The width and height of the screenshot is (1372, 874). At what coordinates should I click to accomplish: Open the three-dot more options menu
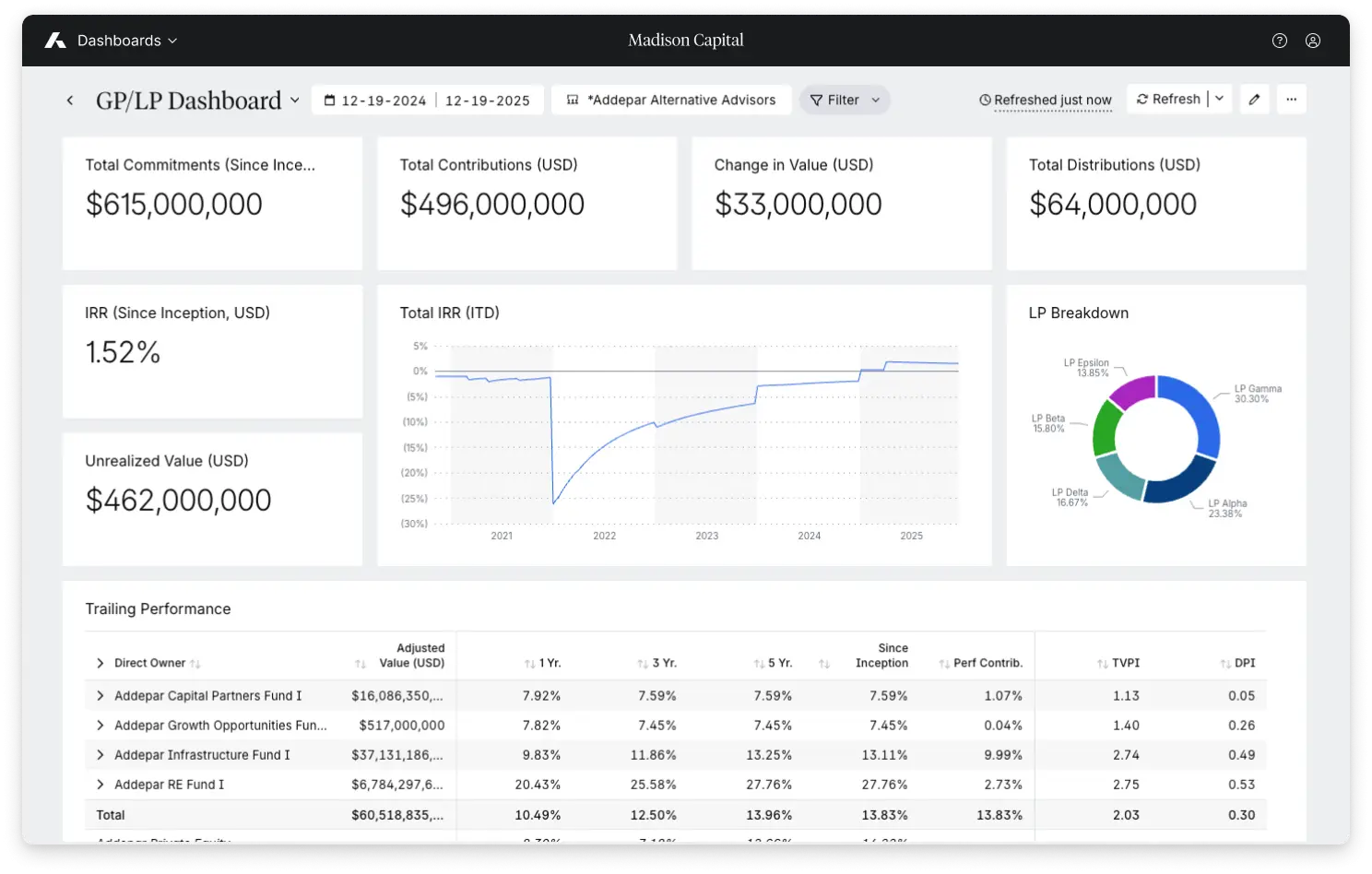click(x=1292, y=100)
